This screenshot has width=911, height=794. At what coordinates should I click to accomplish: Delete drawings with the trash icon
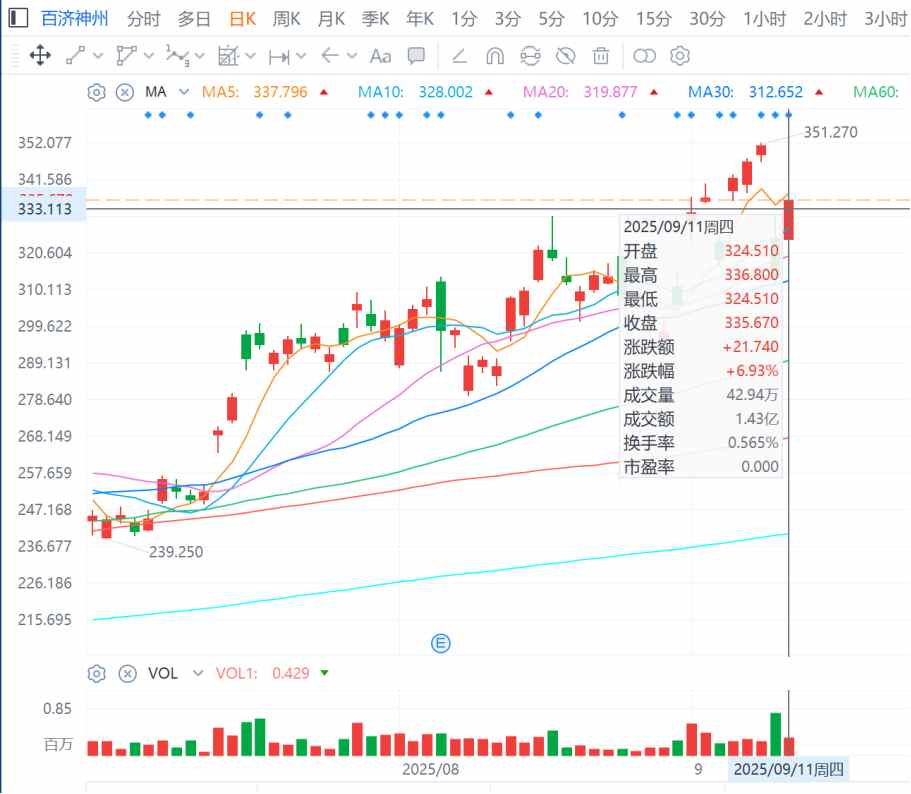tap(601, 56)
